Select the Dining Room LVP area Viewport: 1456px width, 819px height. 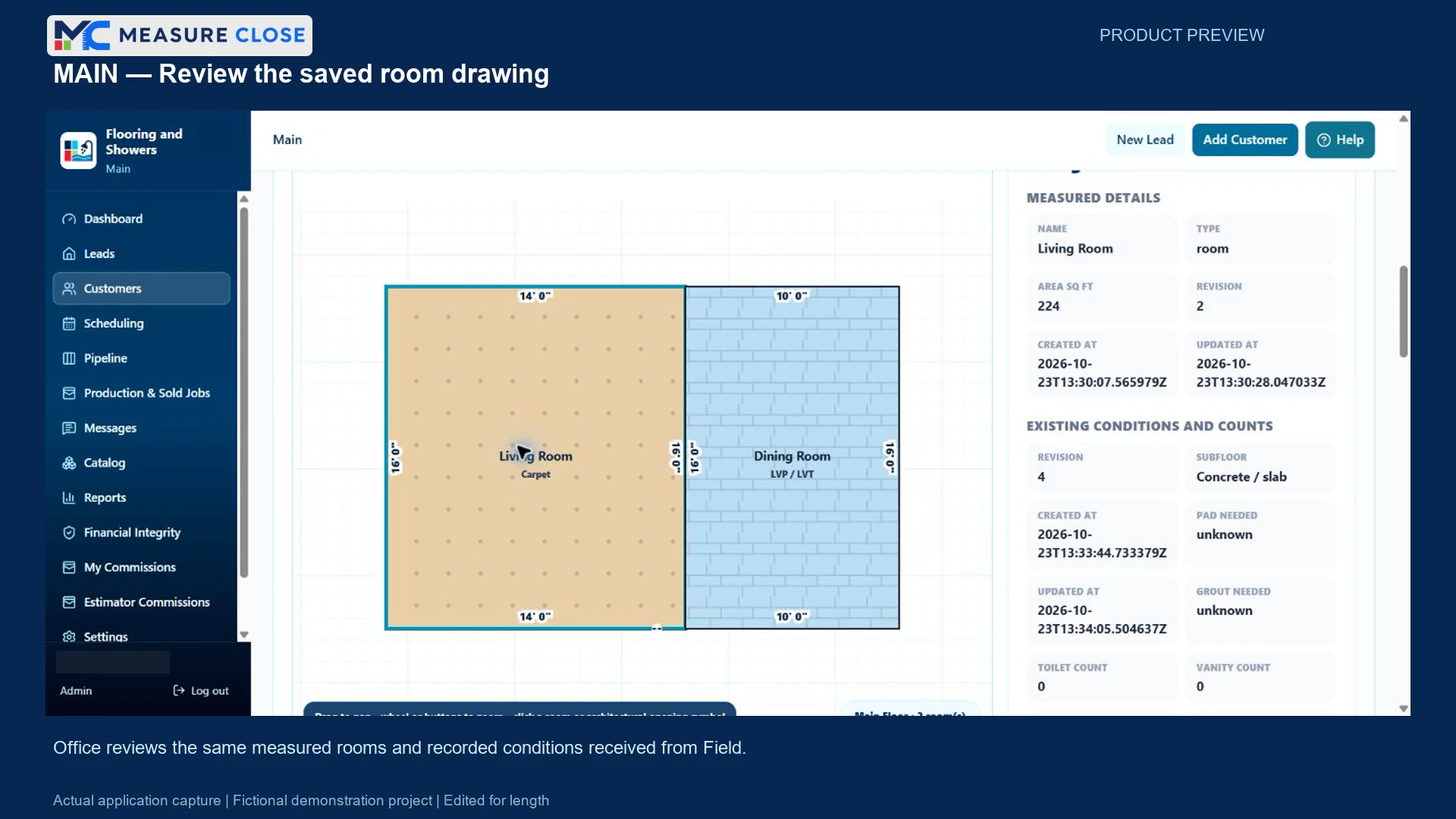(792, 458)
